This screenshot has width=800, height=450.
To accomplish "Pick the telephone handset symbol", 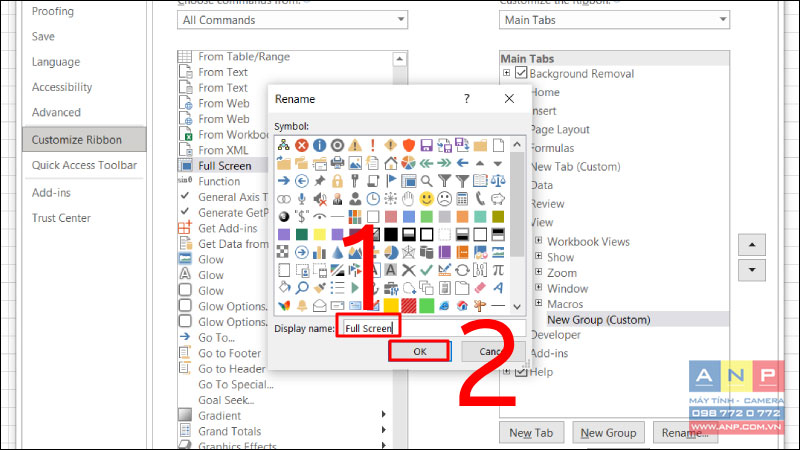I will click(x=480, y=198).
